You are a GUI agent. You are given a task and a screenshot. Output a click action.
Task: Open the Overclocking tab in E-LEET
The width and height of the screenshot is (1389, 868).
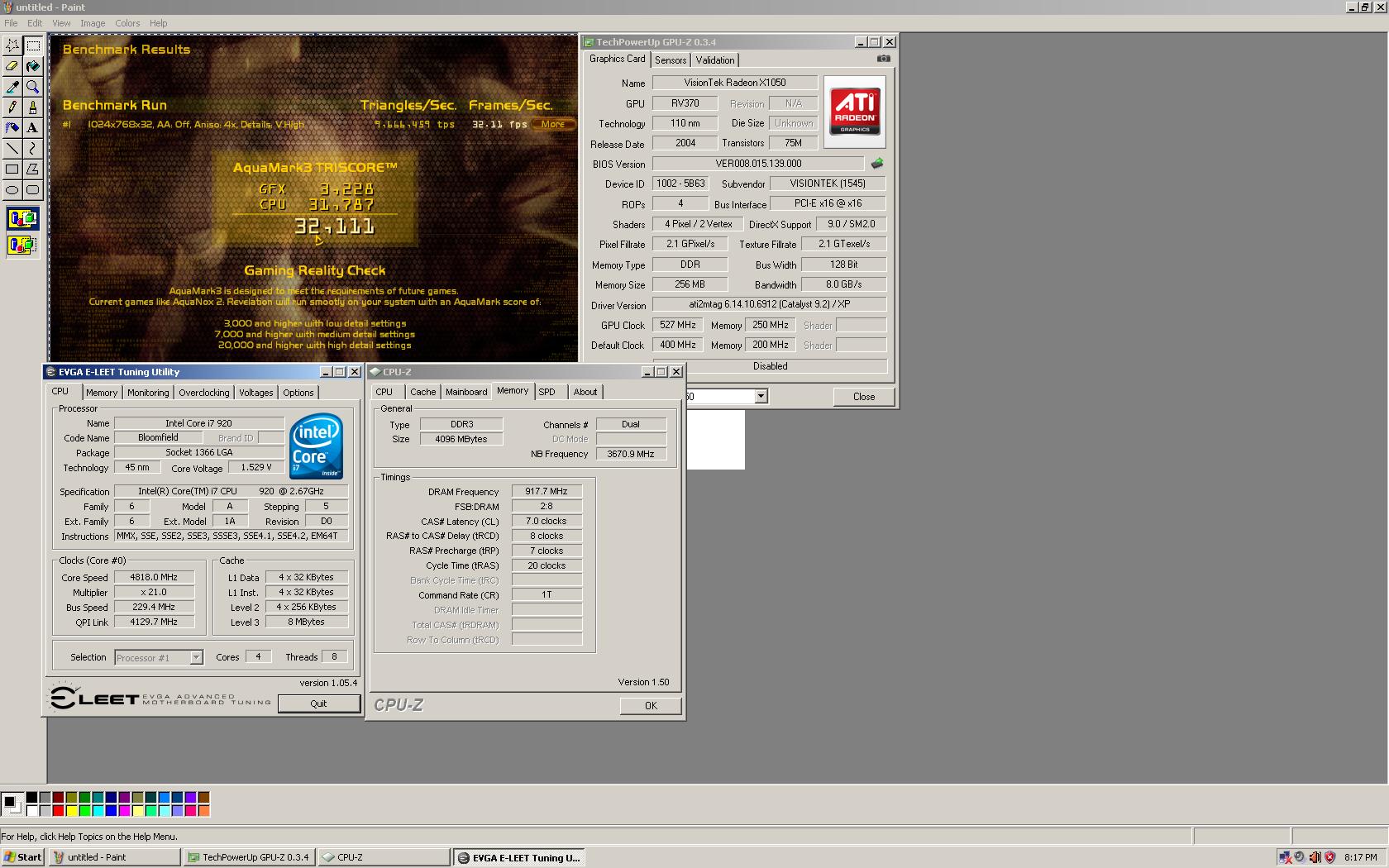pos(204,393)
